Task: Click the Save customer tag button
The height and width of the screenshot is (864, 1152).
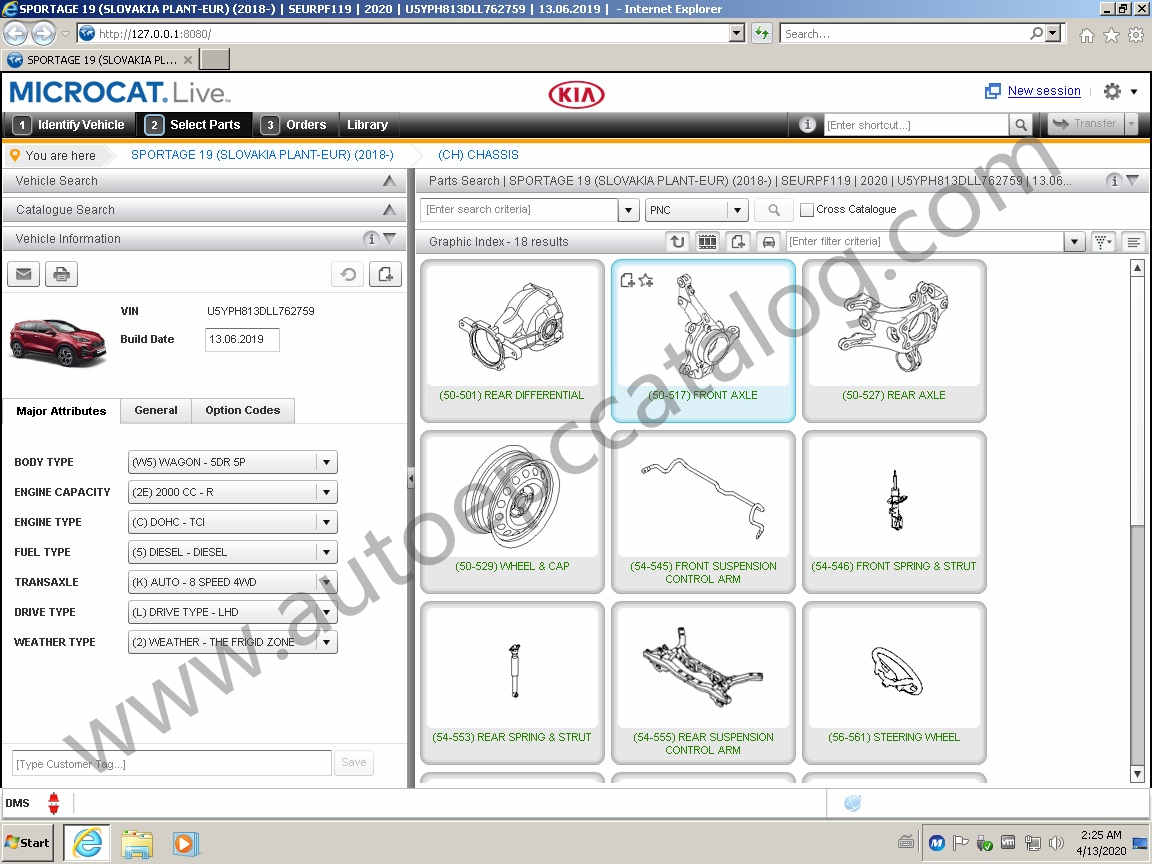Action: point(353,763)
